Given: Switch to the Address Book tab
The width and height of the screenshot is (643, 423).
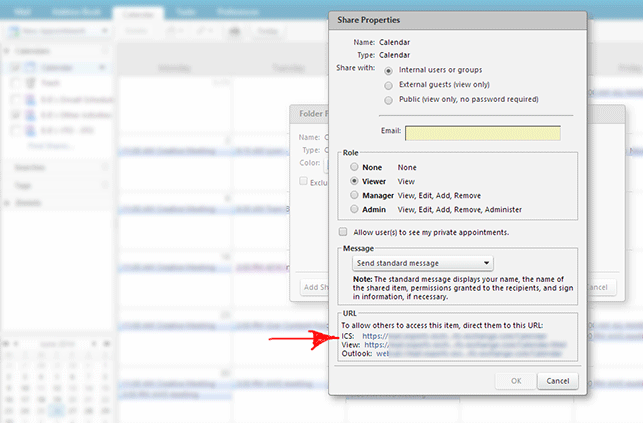Looking at the screenshot, I should click(x=76, y=12).
